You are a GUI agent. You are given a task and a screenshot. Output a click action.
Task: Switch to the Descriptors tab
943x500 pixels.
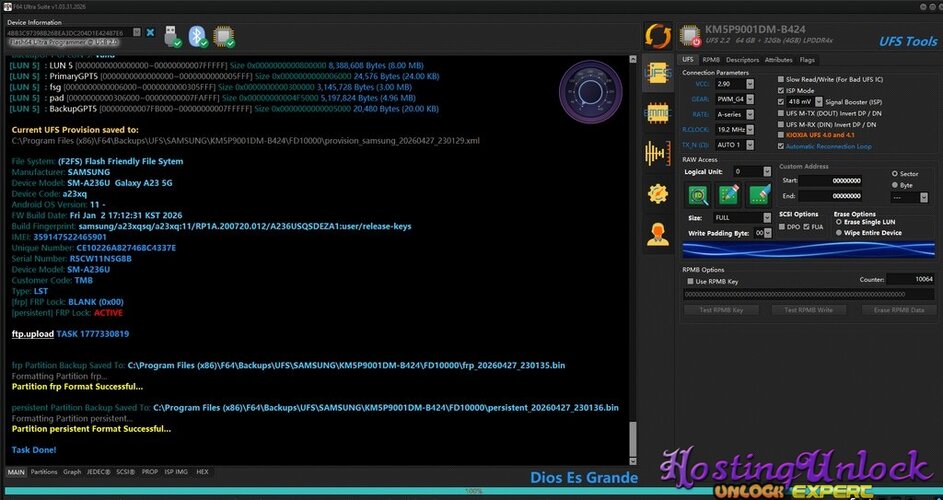pyautogui.click(x=742, y=60)
